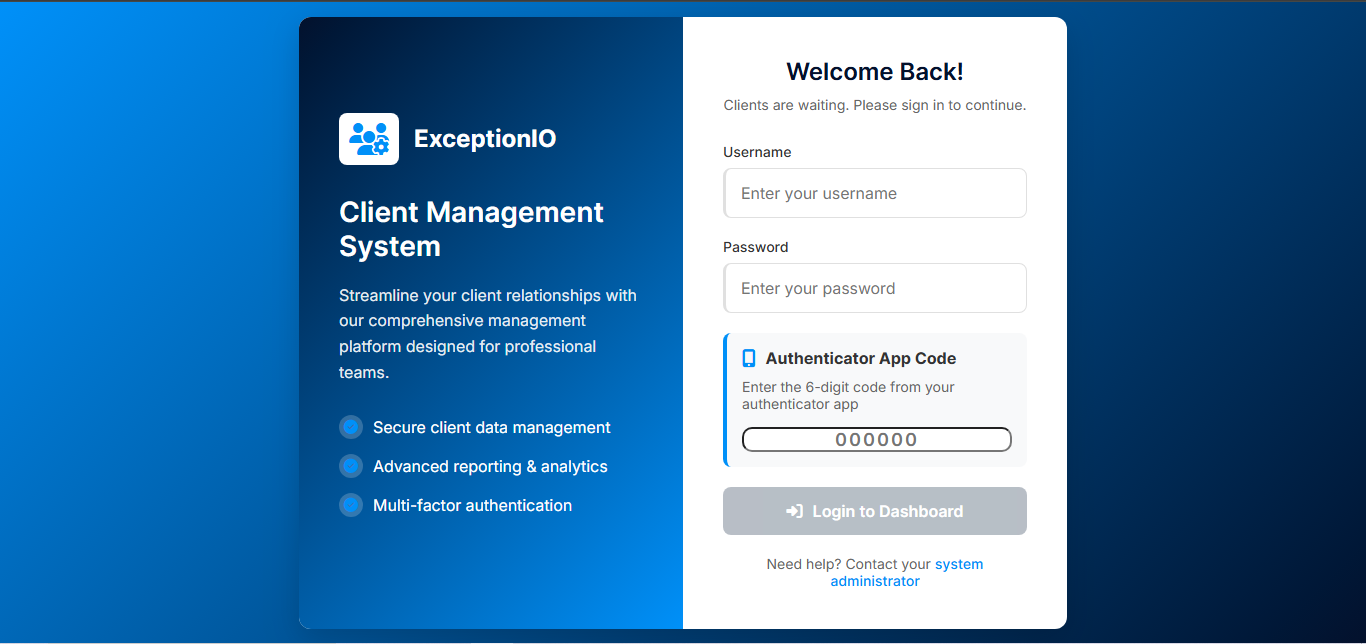Click the bullet icon for Secure client data management
The image size is (1366, 644).
click(x=351, y=427)
